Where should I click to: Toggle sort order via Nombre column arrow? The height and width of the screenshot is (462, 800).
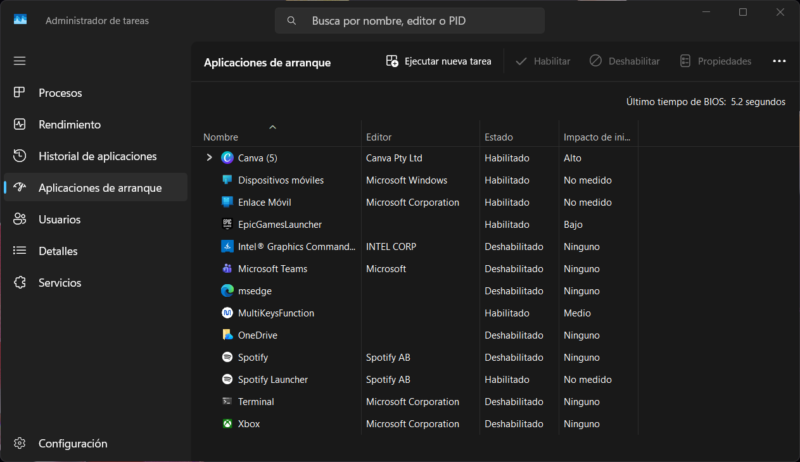click(272, 127)
